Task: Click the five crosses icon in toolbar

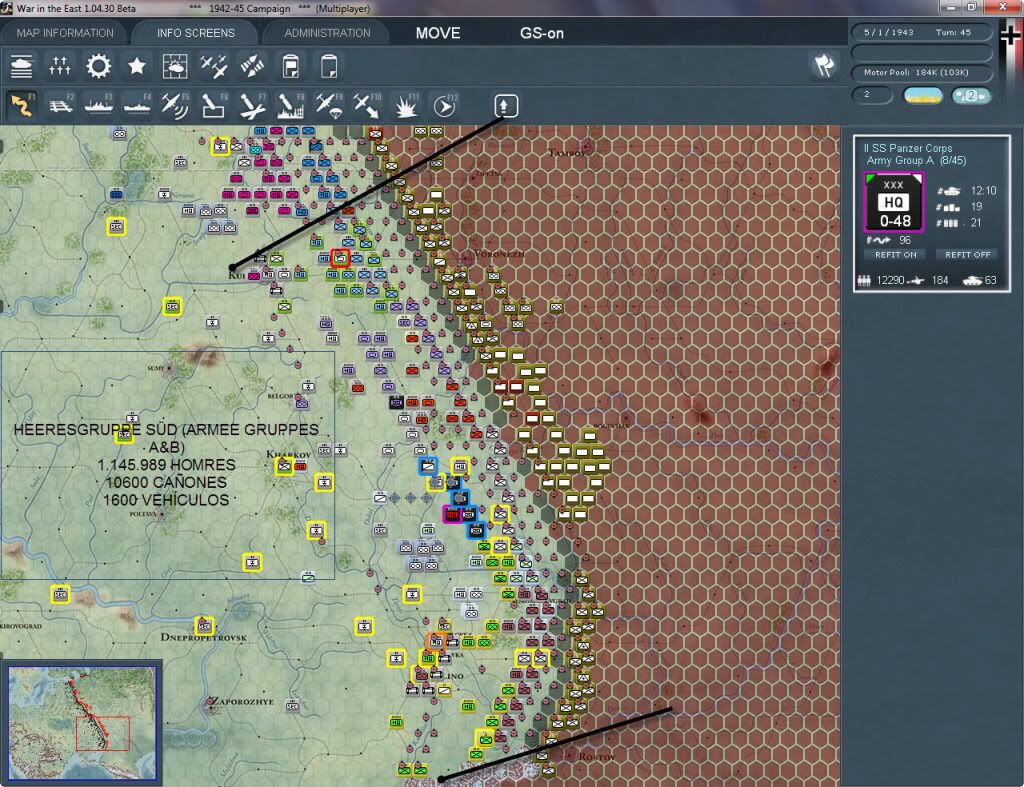Action: (x=59, y=66)
